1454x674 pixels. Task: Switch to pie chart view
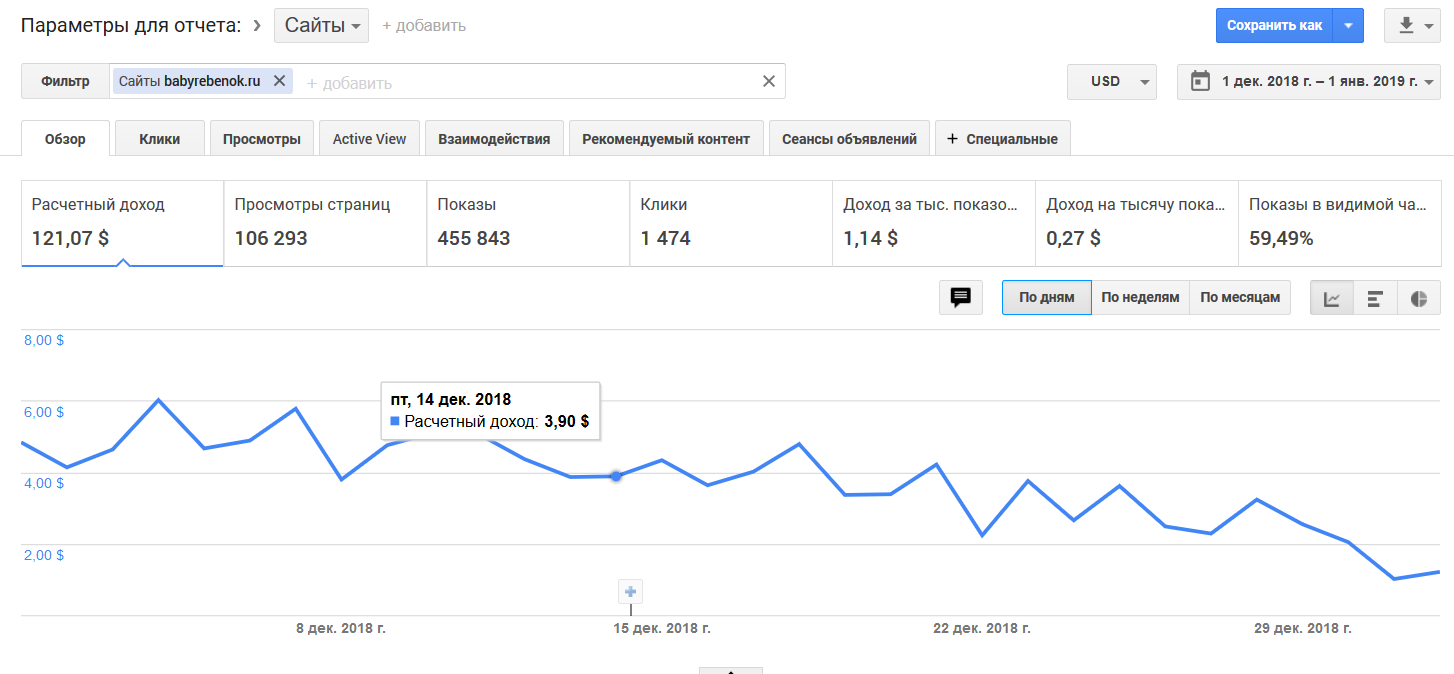pyautogui.click(x=1418, y=298)
